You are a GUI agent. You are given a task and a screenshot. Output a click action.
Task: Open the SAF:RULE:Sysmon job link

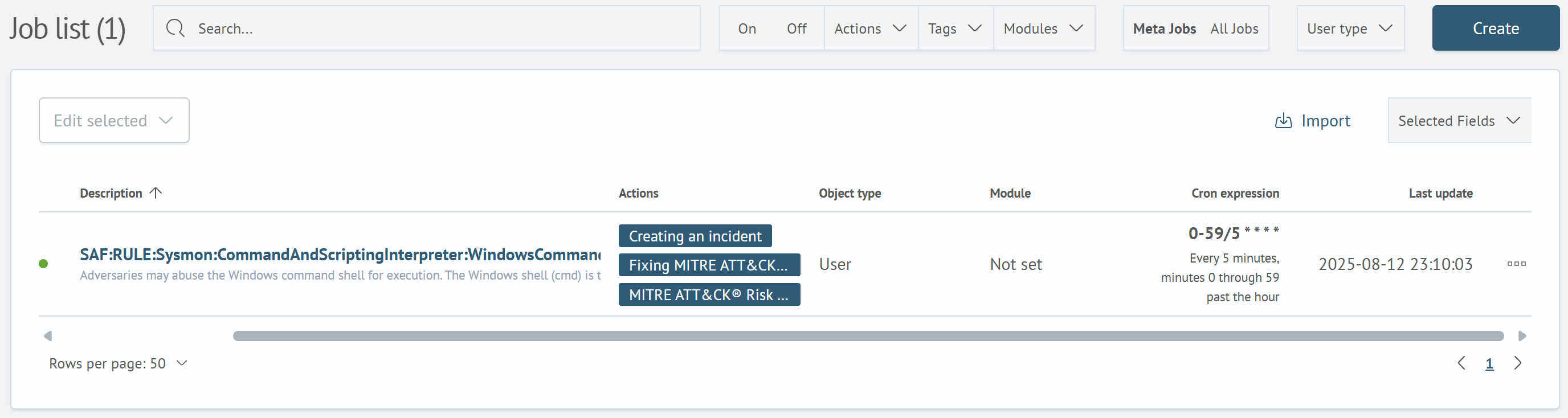[x=340, y=255]
